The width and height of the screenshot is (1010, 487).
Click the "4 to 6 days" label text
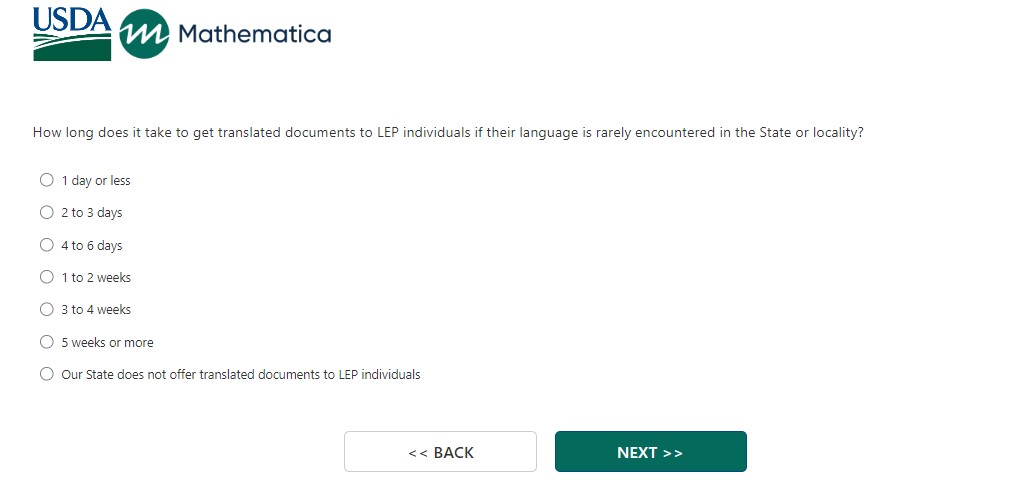coord(92,246)
